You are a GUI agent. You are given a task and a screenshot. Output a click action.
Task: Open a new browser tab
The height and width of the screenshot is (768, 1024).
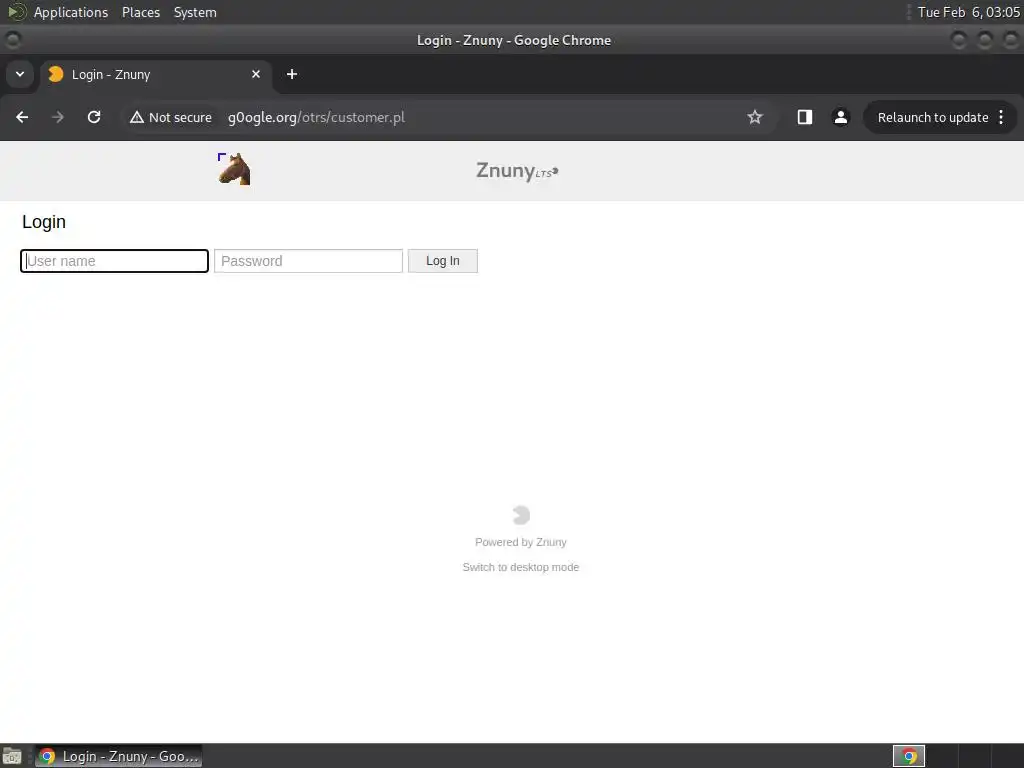[x=292, y=74]
